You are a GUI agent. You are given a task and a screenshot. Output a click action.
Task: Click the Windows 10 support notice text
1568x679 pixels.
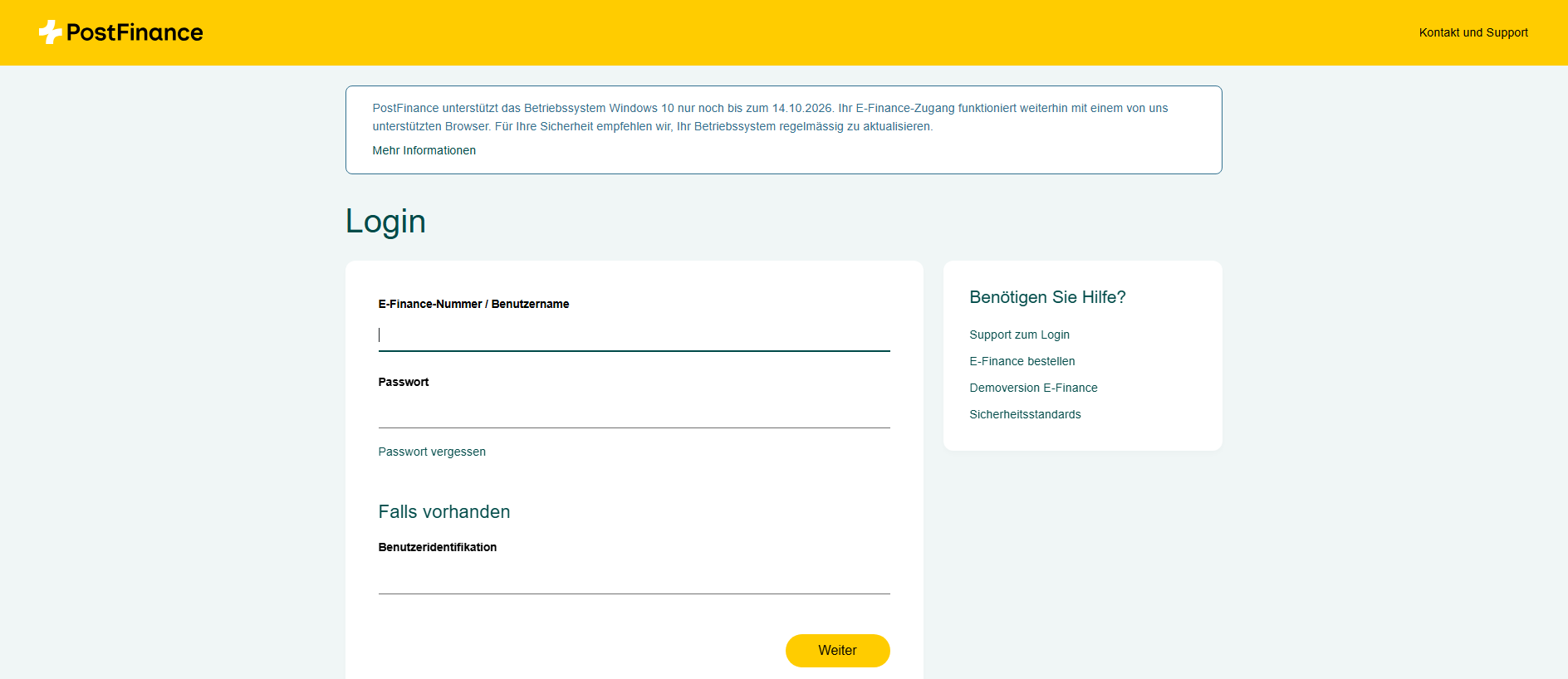[770, 117]
